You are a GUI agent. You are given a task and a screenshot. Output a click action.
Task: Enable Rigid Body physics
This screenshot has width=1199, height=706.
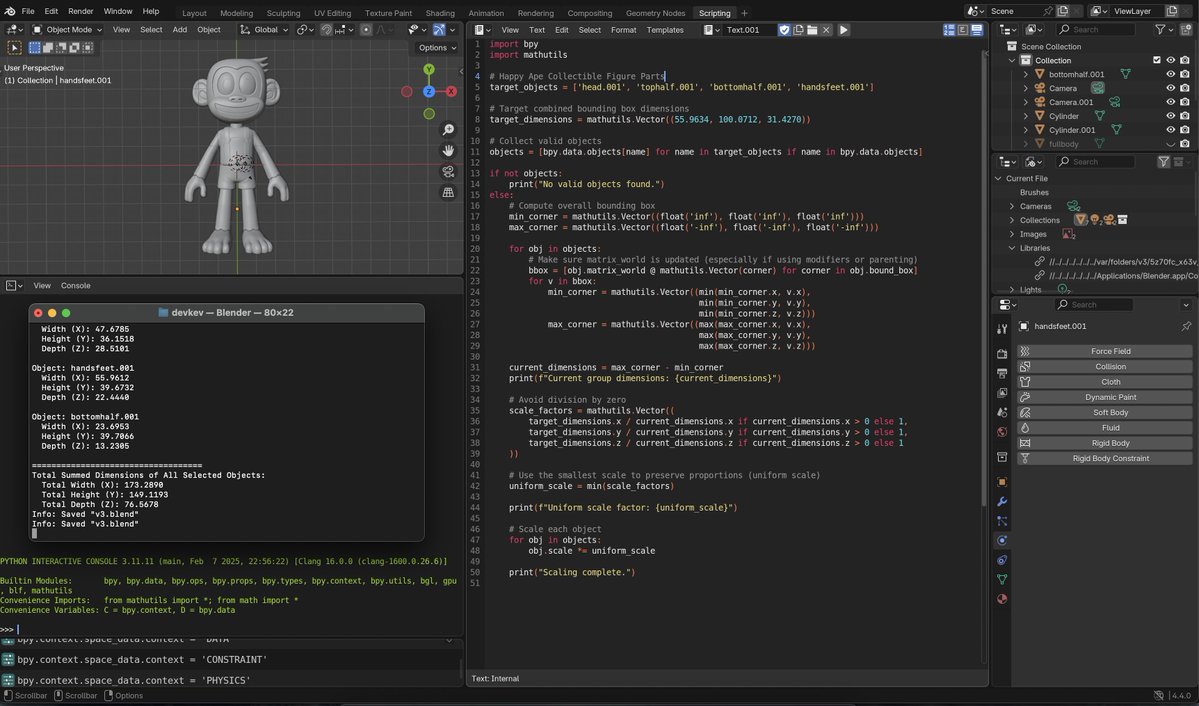[x=1104, y=443]
